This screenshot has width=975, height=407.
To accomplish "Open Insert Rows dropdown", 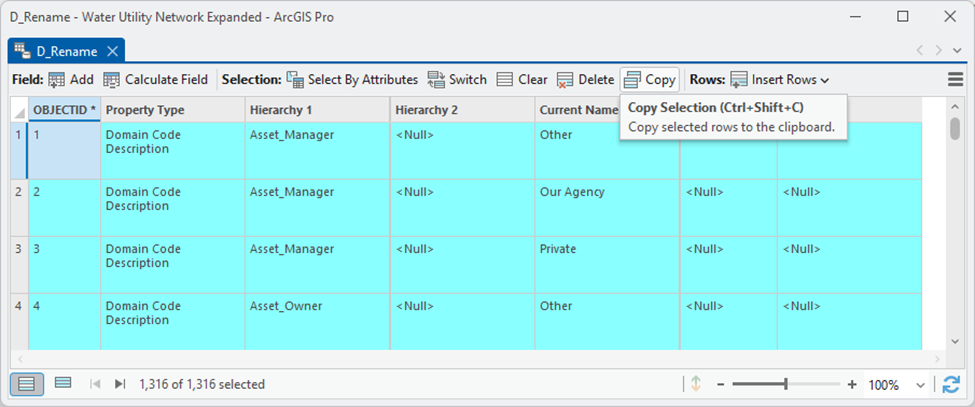I will (780, 80).
